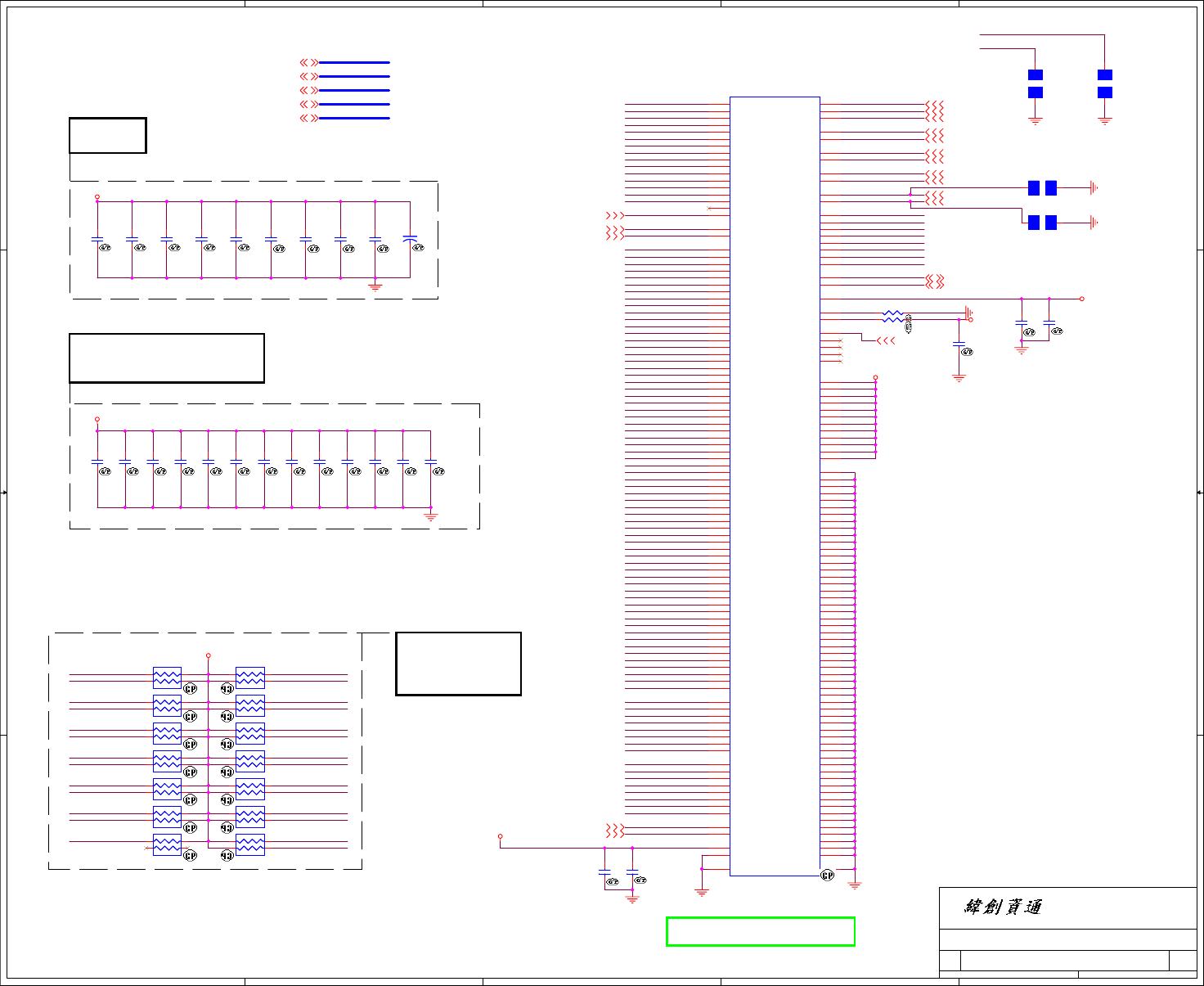Click the power node circle of the lower capacitor bank
Screen dimensions: 1204x986
[x=97, y=419]
